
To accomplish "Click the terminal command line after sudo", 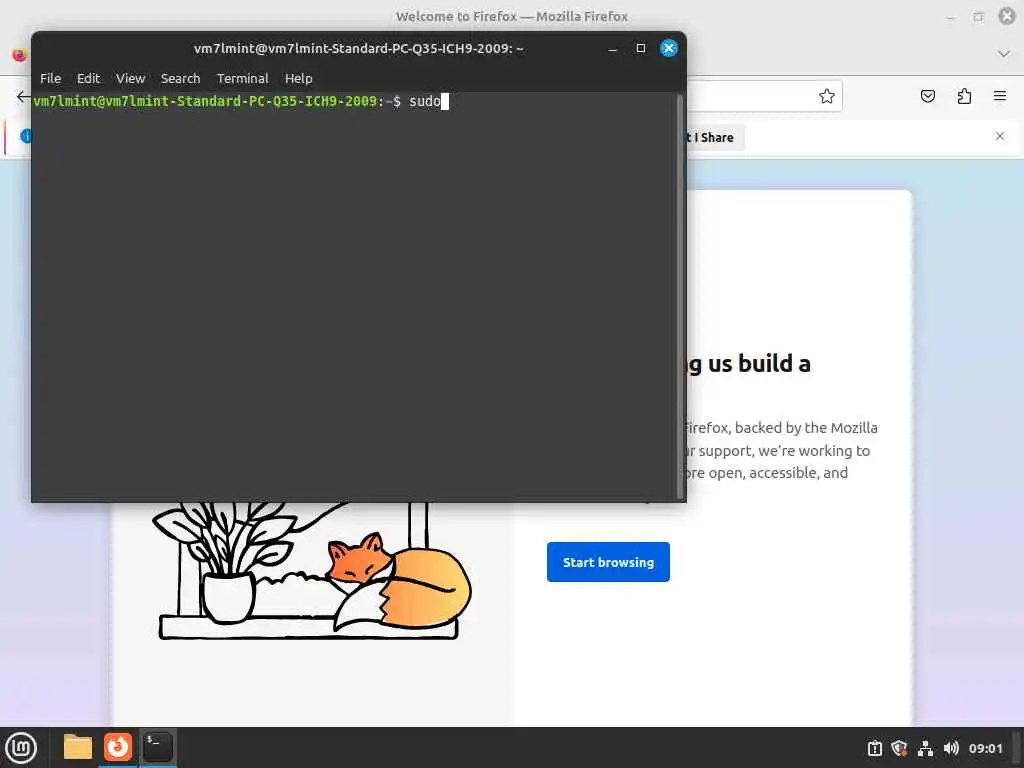I will point(445,101).
